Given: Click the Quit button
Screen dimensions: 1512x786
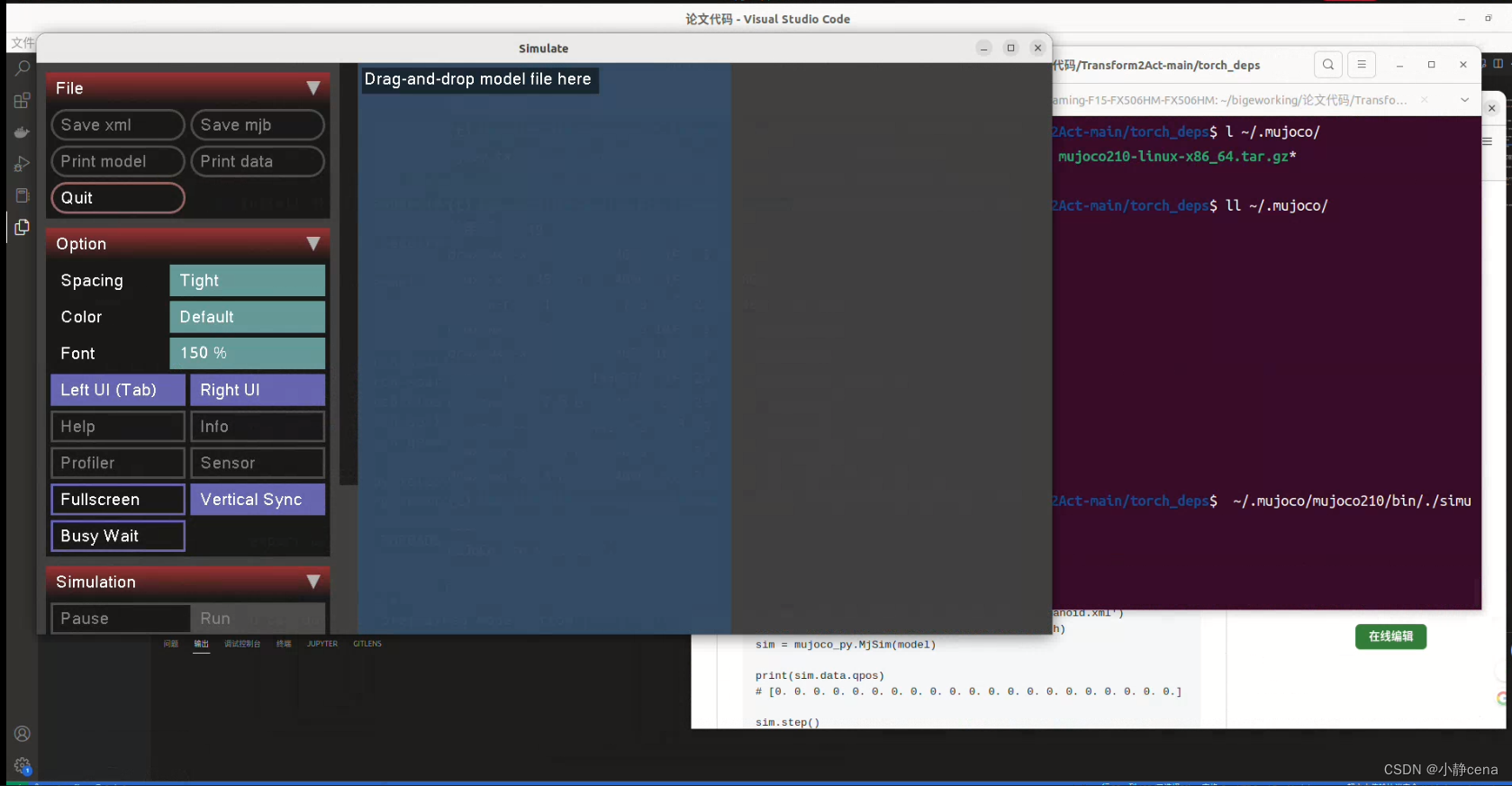Looking at the screenshot, I should (x=118, y=198).
